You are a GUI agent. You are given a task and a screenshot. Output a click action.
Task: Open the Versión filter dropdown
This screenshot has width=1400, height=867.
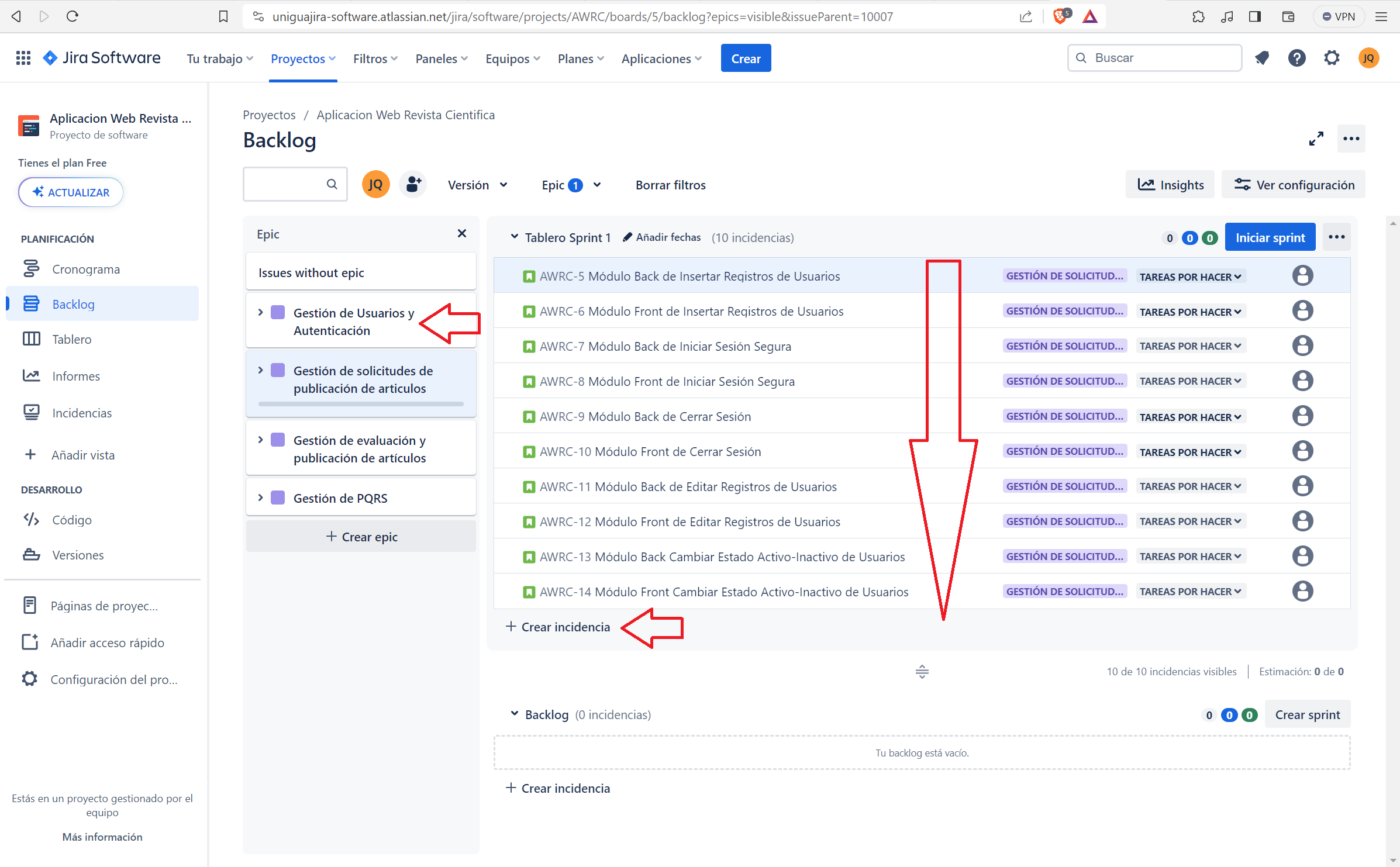point(478,185)
